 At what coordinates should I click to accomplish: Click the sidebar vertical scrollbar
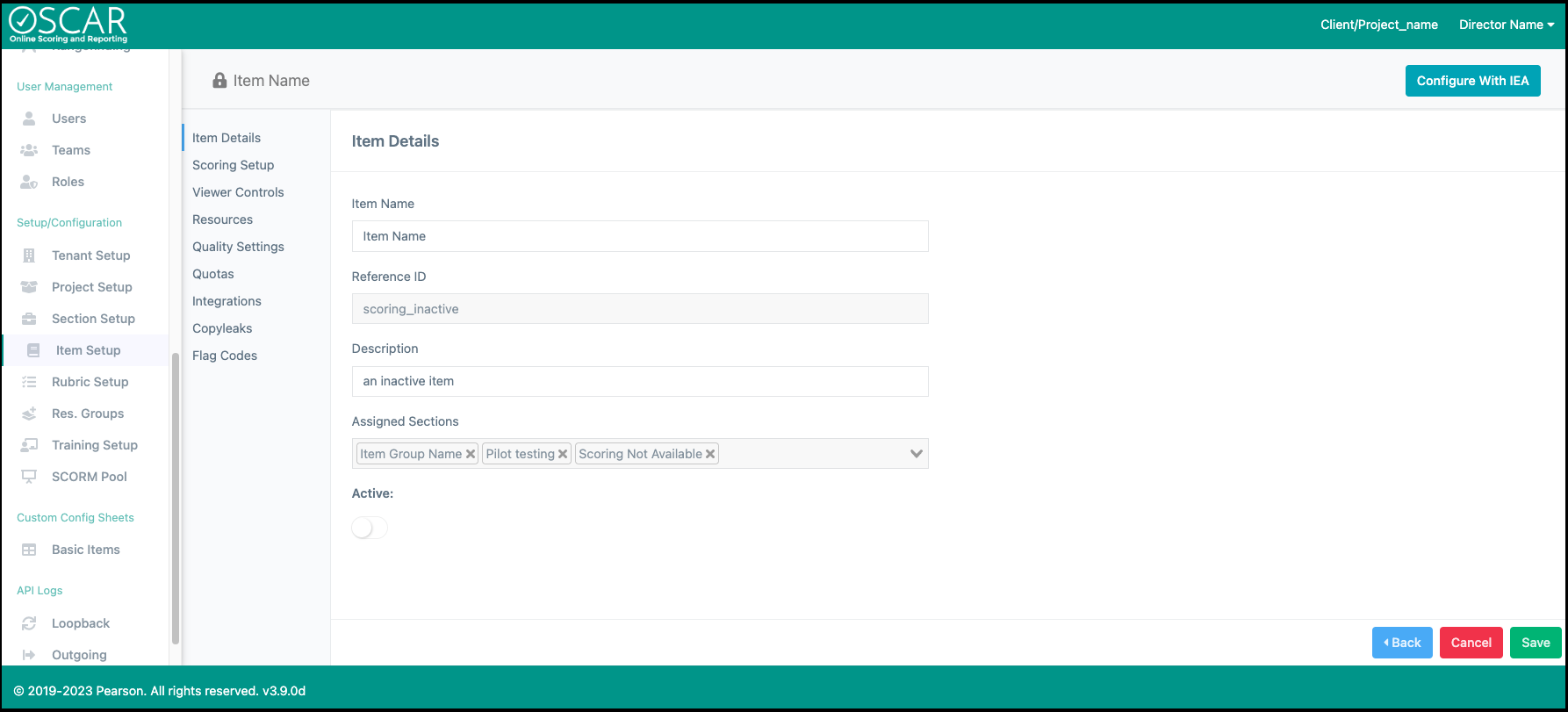176,492
